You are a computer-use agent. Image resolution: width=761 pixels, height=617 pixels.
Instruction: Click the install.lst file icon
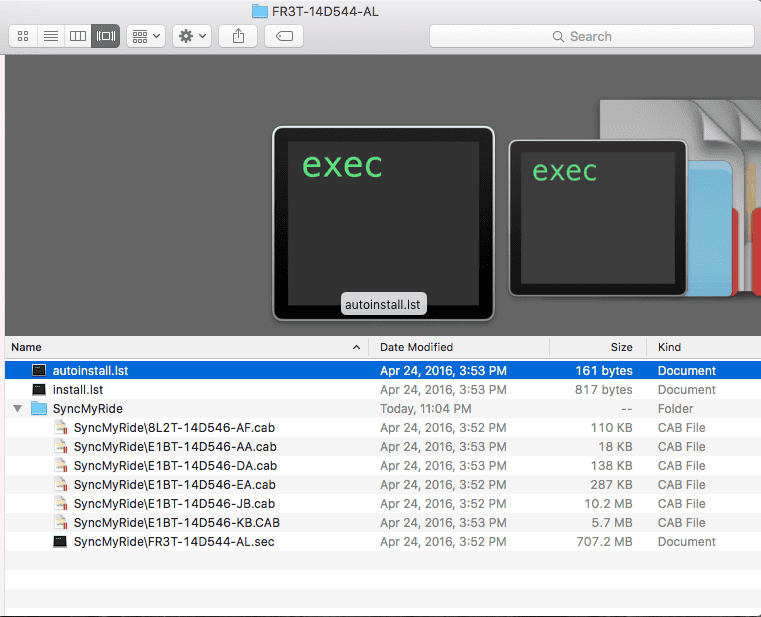click(39, 389)
